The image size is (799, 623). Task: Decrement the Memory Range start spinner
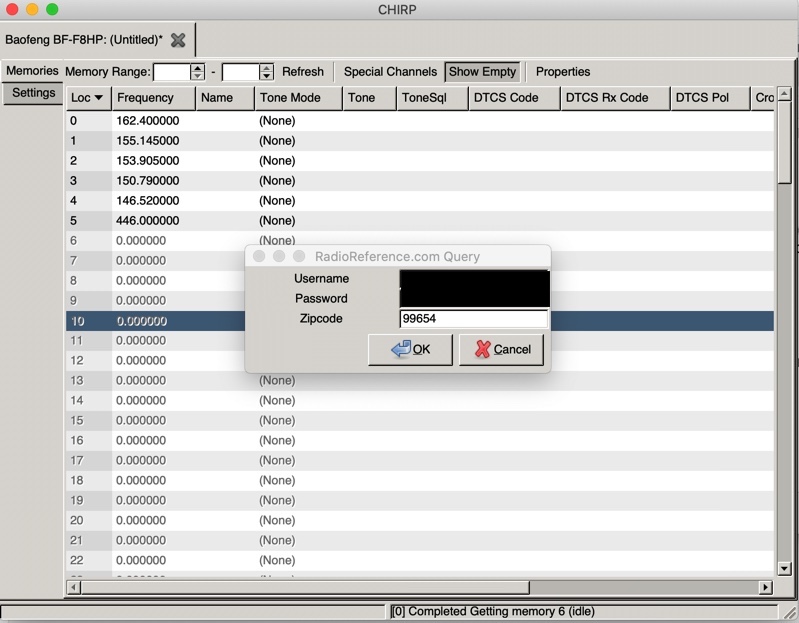pyautogui.click(x=198, y=76)
